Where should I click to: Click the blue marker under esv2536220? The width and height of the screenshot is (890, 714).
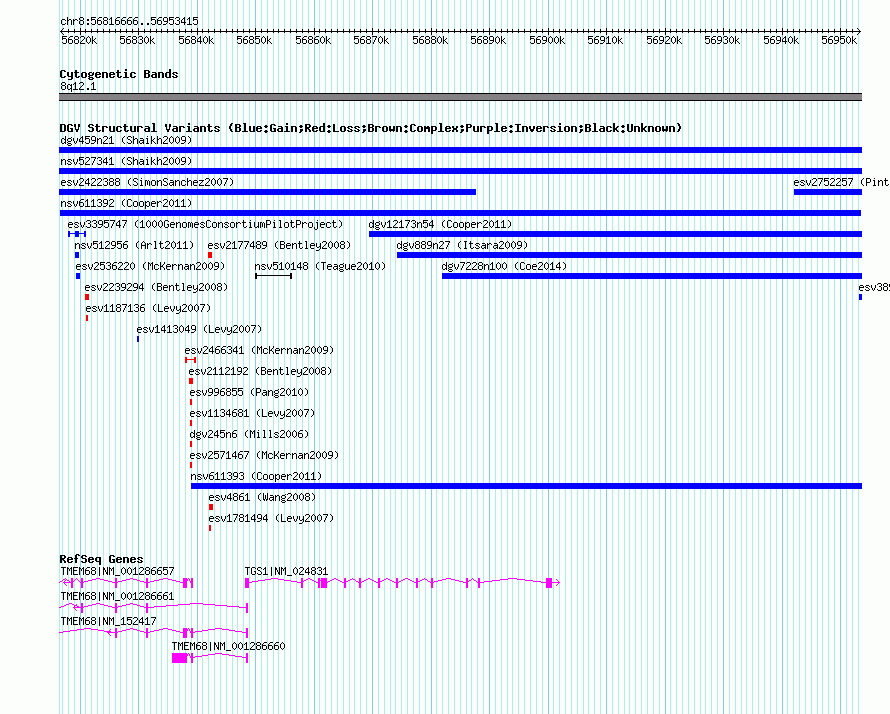pyautogui.click(x=78, y=276)
